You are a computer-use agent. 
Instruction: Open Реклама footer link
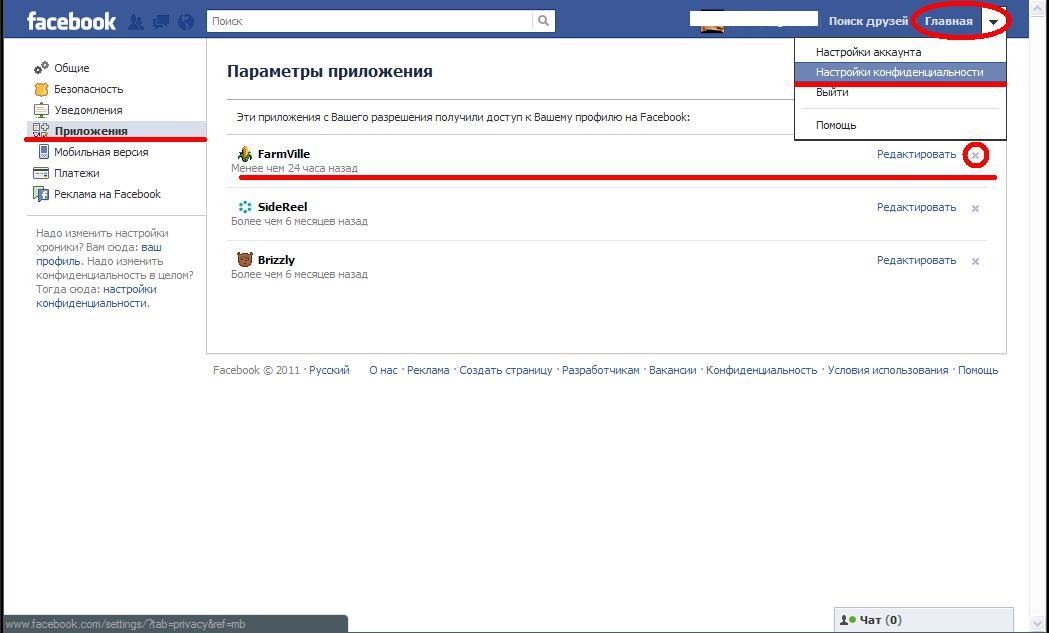pos(428,370)
